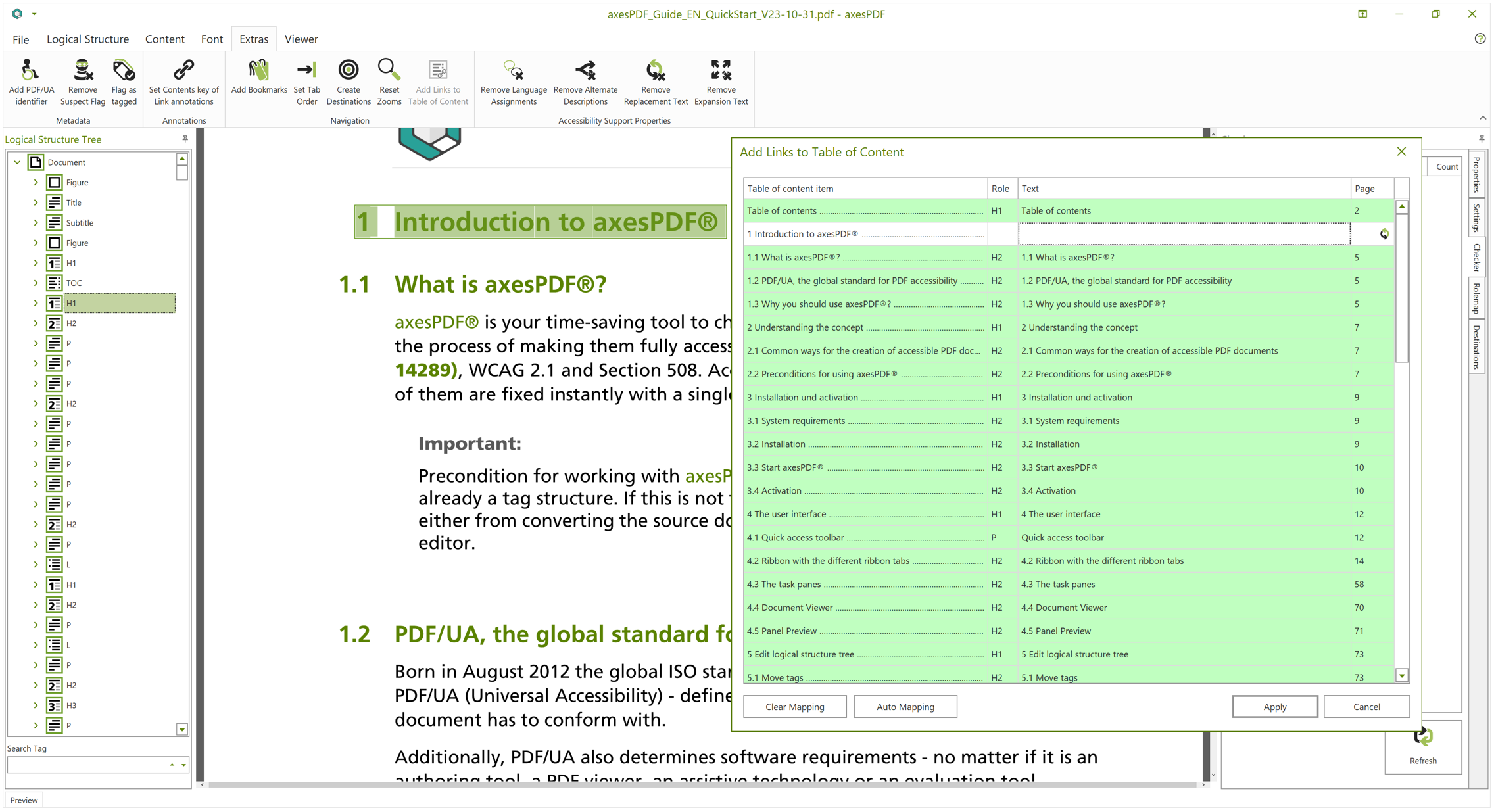Select the H3 tag in tree
Screen dimensions: 1494x812
click(x=71, y=705)
